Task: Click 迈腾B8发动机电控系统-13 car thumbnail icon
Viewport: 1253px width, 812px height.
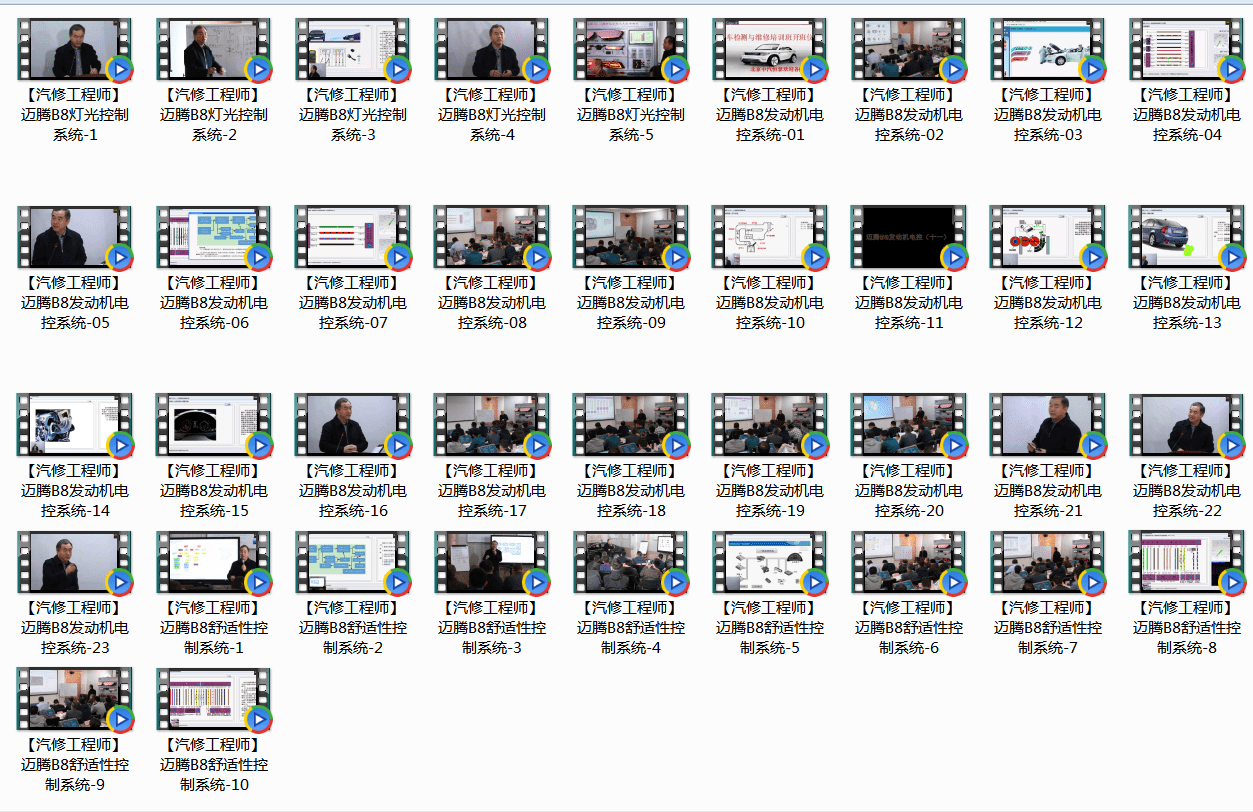Action: pos(1186,237)
